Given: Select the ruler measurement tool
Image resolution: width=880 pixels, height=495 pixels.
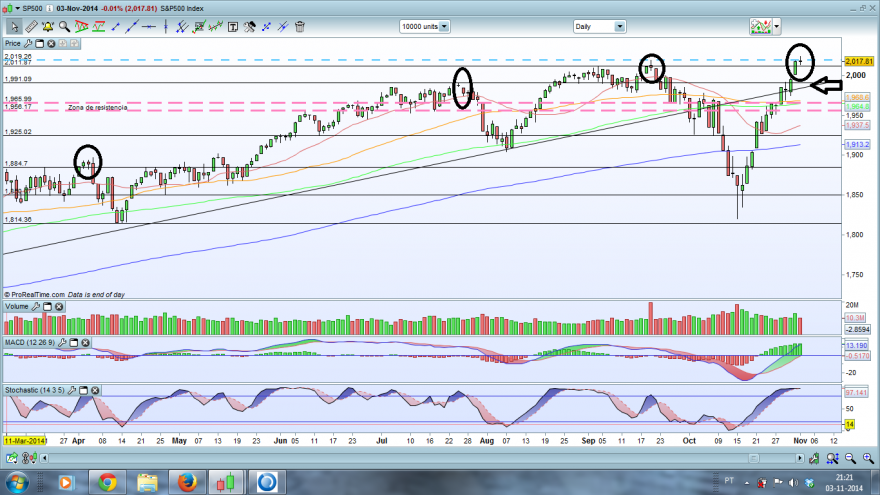Looking at the screenshot, I should 31,26.
